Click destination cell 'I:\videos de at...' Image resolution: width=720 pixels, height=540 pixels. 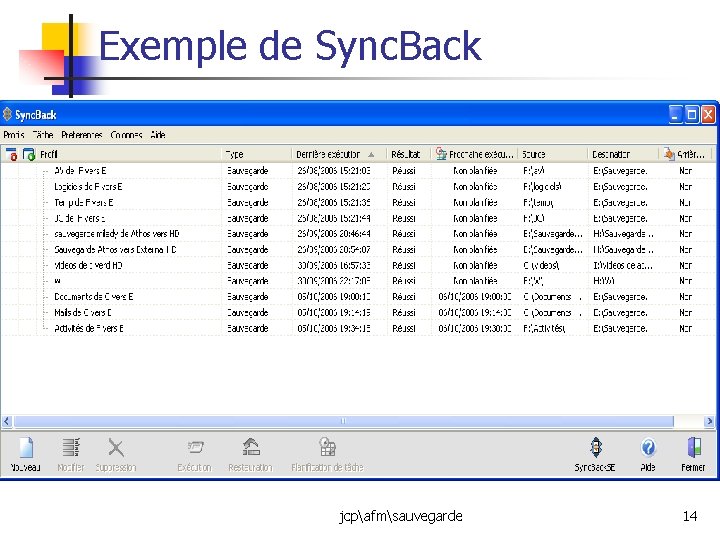point(623,265)
